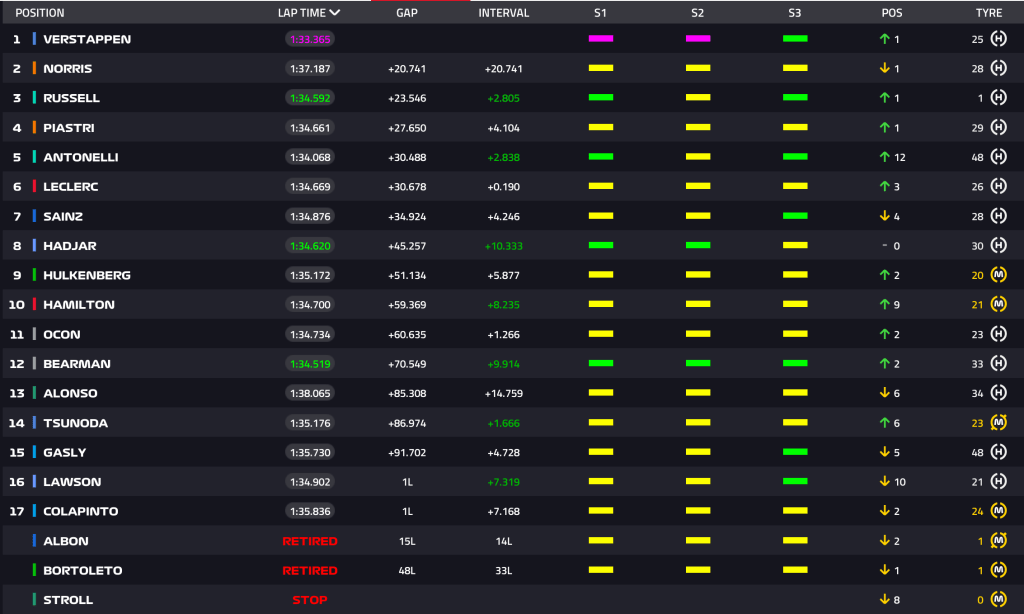This screenshot has height=614, width=1024.
Task: Select the GAP column header
Action: pos(407,12)
